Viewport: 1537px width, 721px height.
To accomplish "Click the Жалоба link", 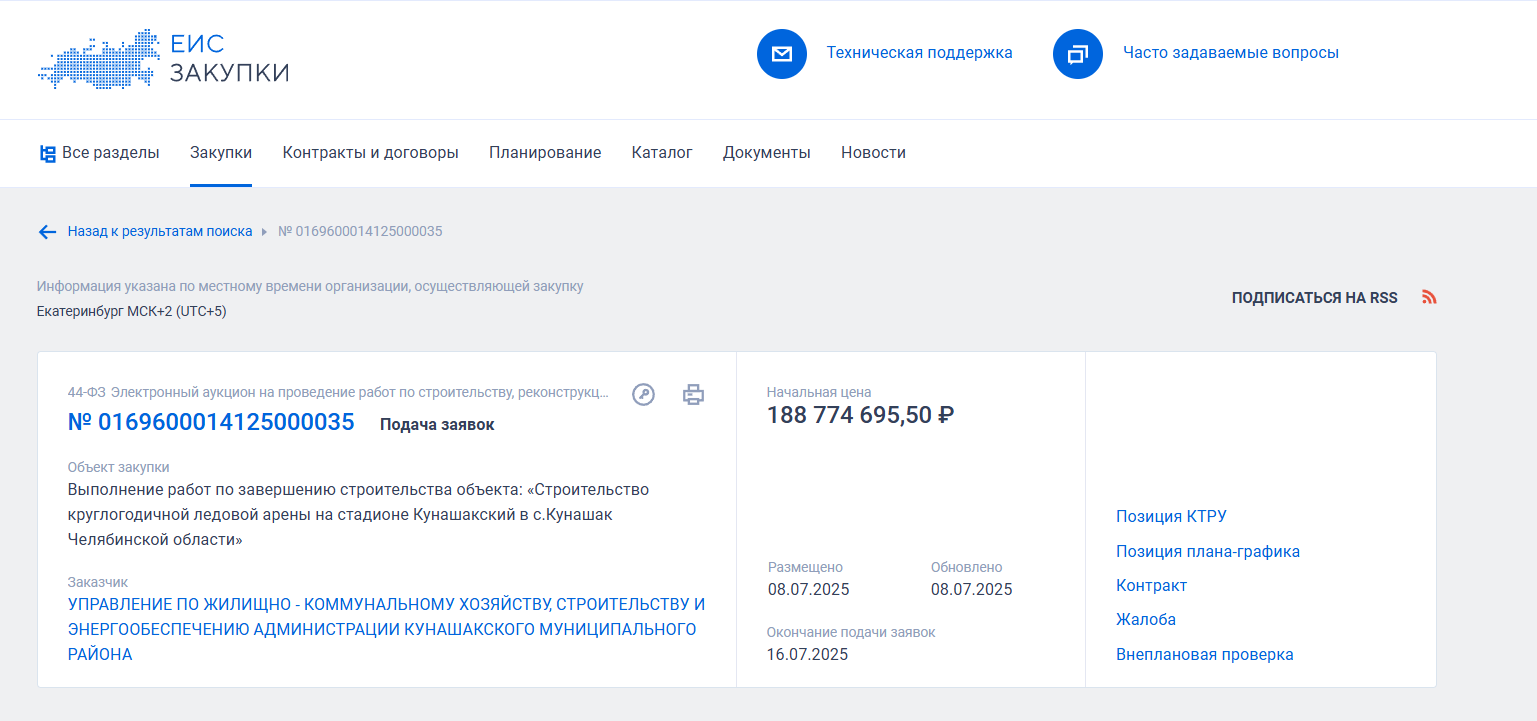I will click(x=1145, y=620).
